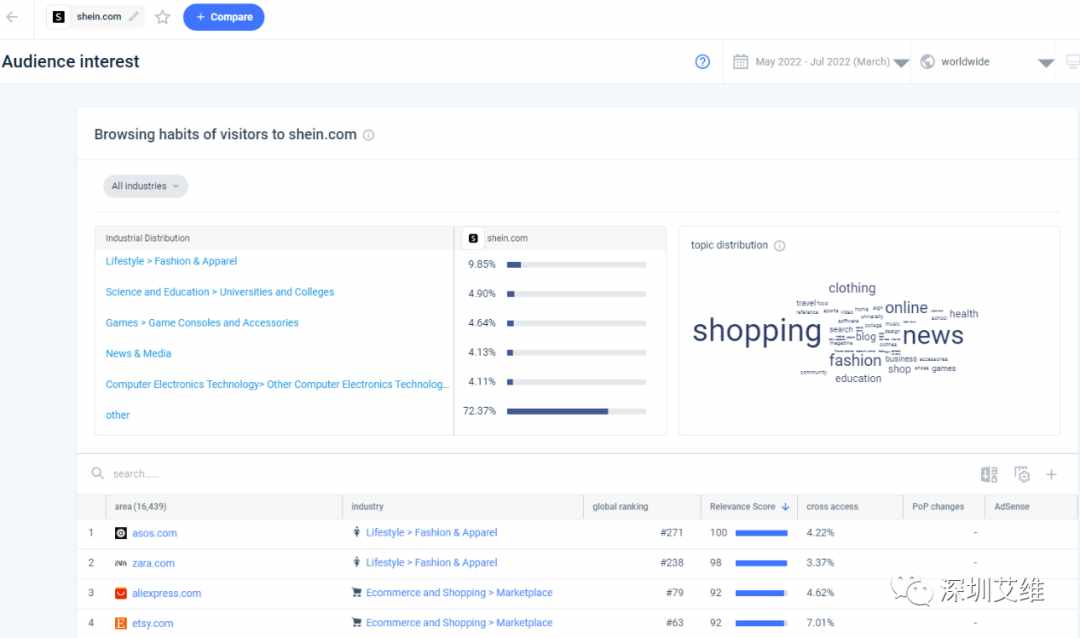Open the asos.com site link
Image resolution: width=1080 pixels, height=638 pixels.
tap(154, 533)
